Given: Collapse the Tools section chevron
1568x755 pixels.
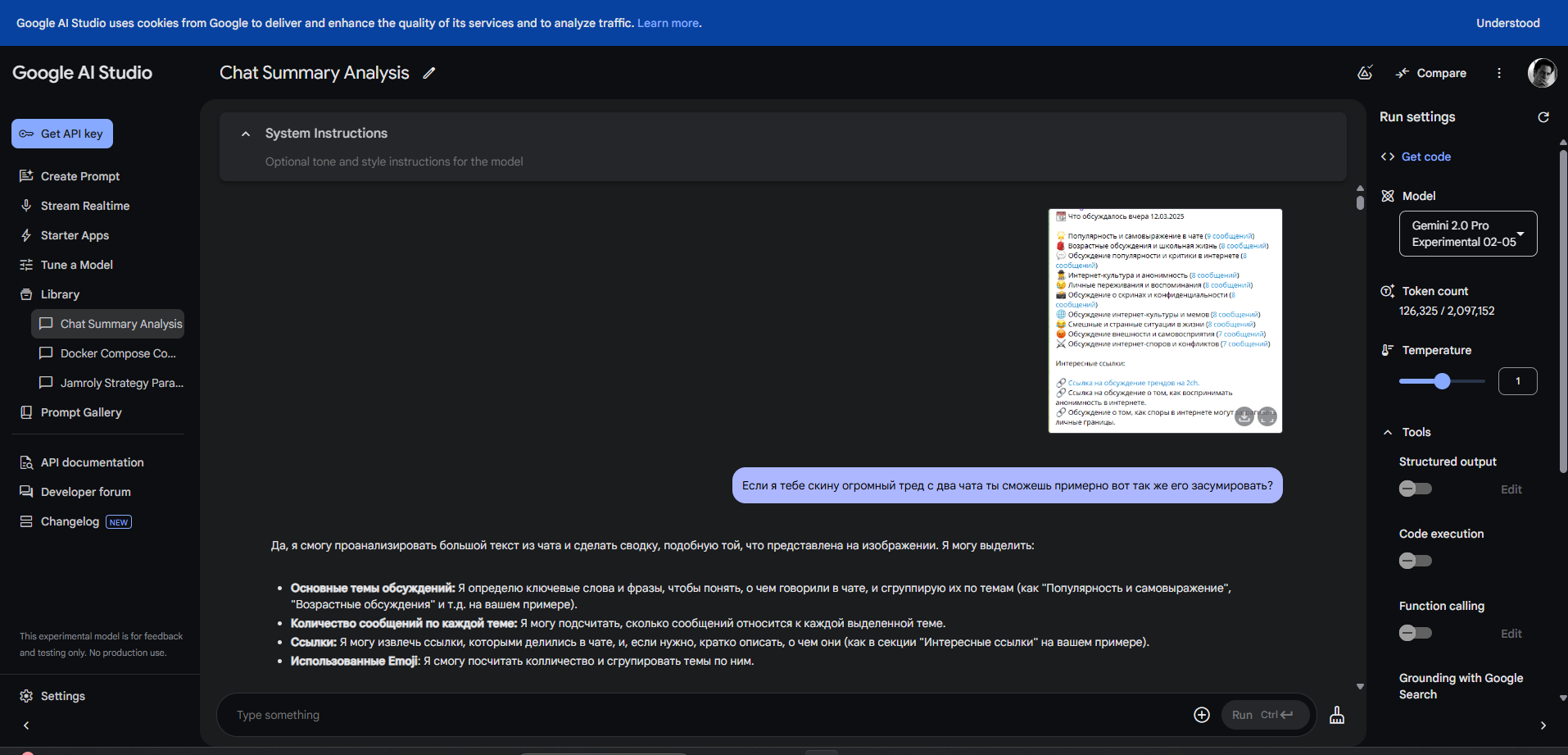Looking at the screenshot, I should coord(1388,432).
